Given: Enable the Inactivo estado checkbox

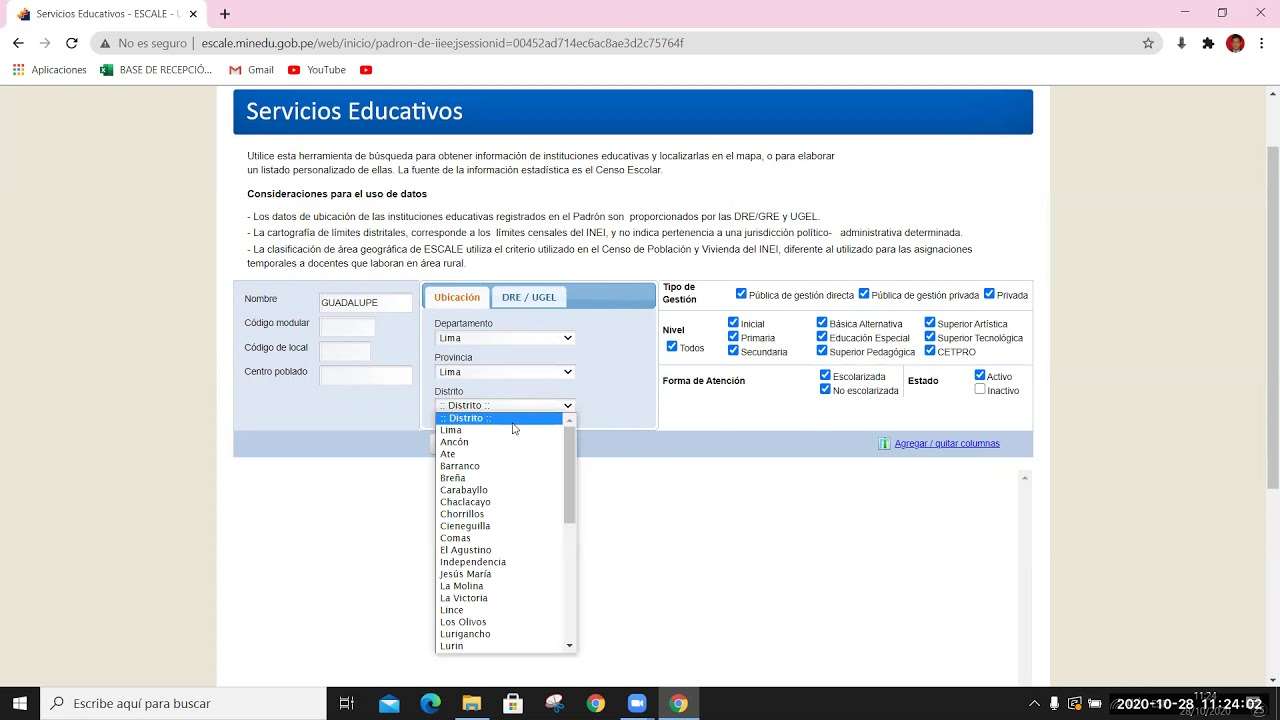Looking at the screenshot, I should coord(979,390).
